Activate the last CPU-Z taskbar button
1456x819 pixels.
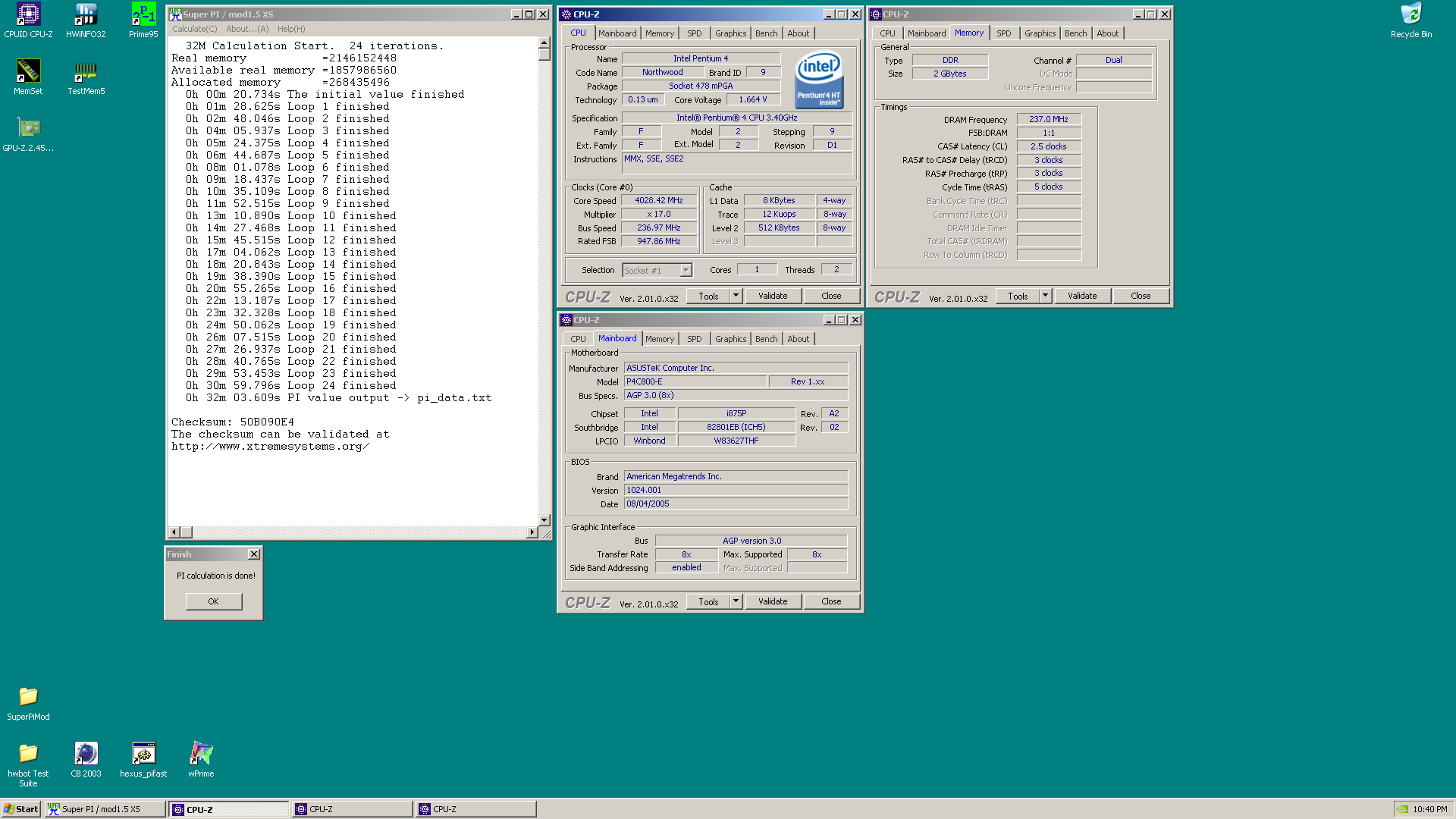(476, 809)
